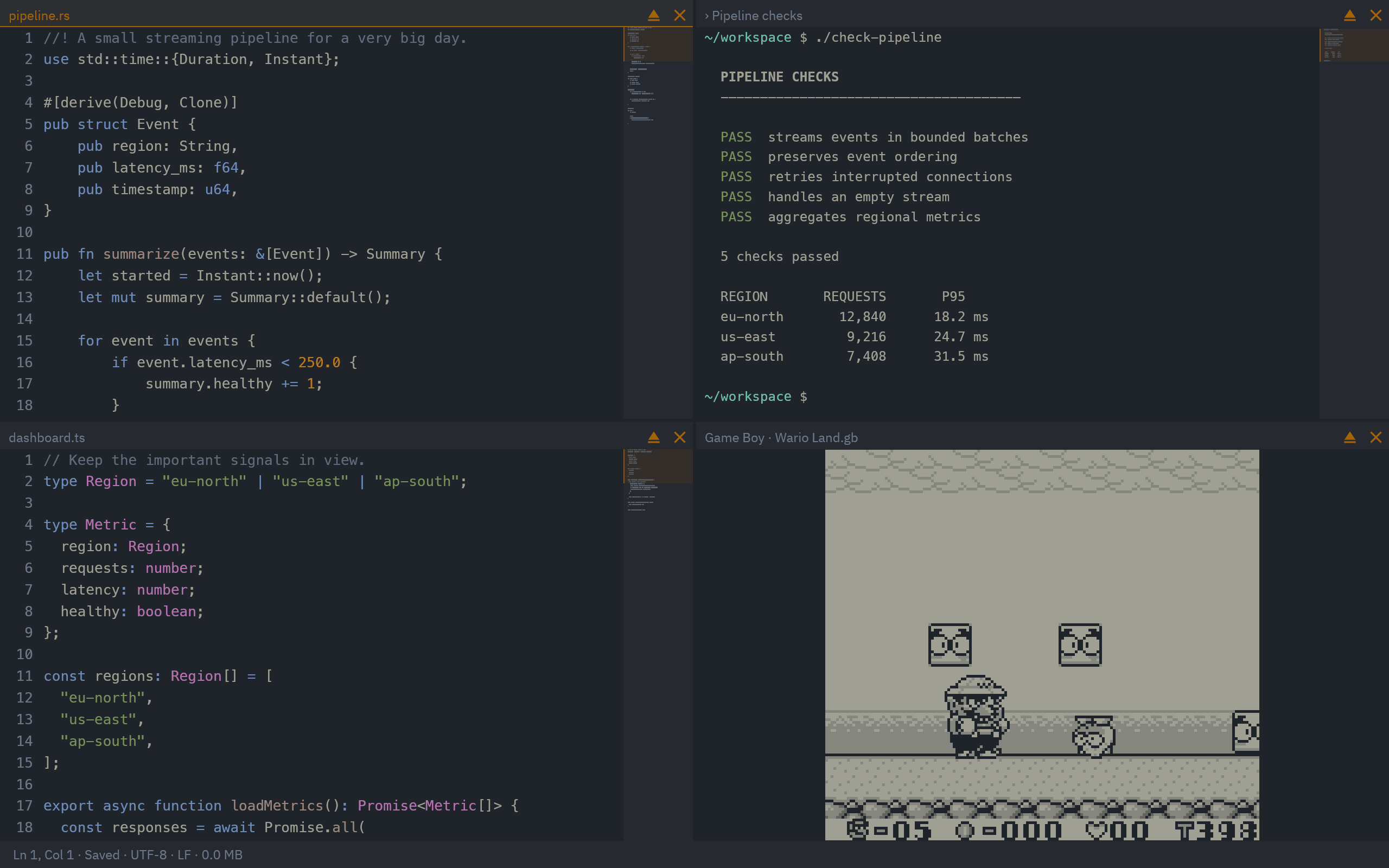Click 'loadMetrics' function name in dashboard.ts
Viewport: 1389px width, 868px height.
[x=277, y=806]
